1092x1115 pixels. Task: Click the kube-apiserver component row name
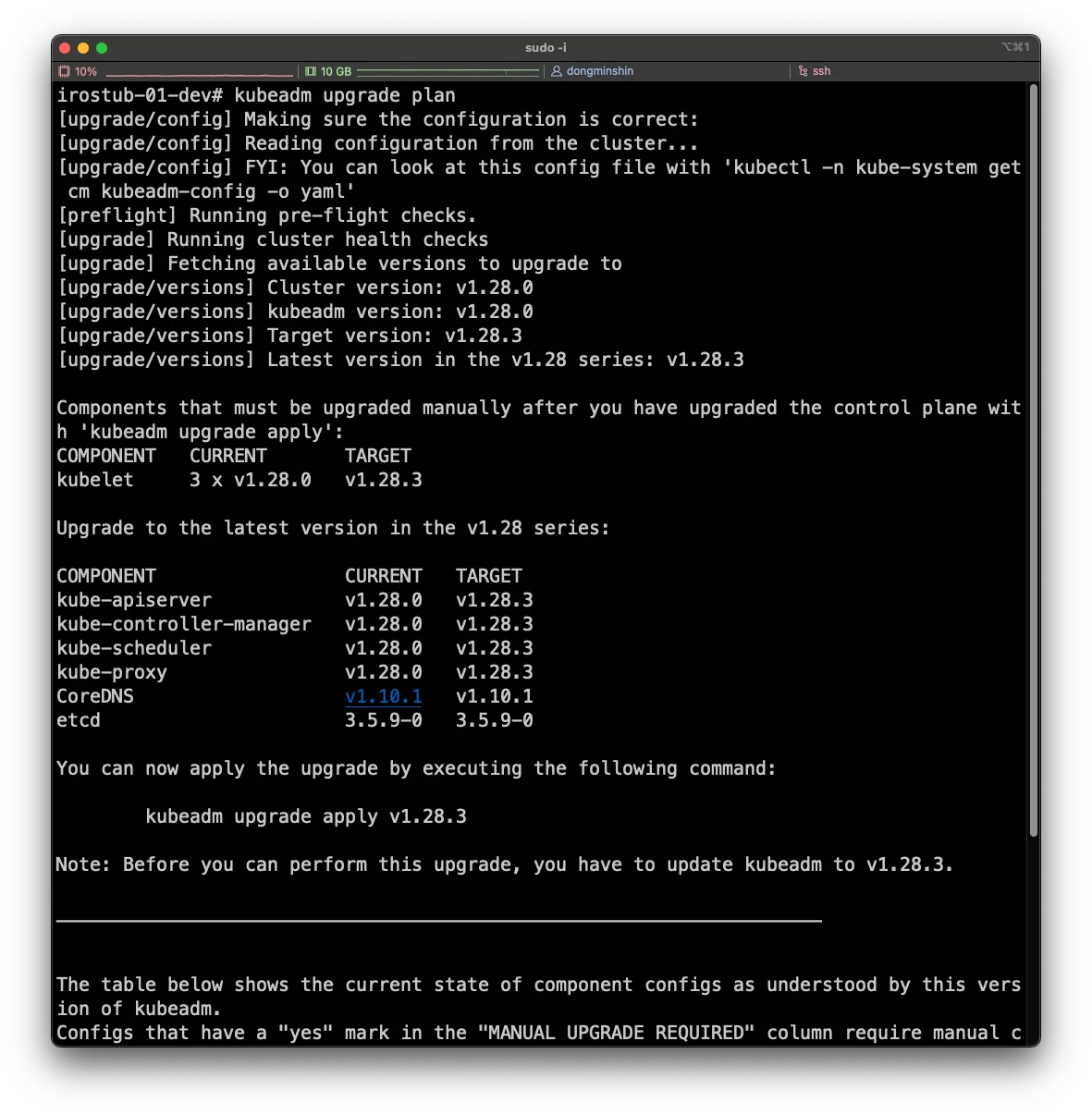point(134,600)
